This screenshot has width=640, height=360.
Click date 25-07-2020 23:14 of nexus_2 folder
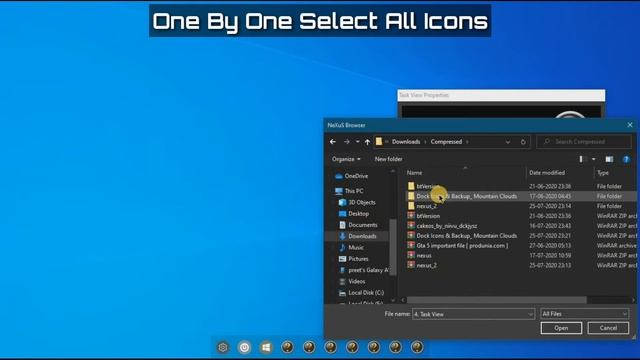(x=550, y=206)
